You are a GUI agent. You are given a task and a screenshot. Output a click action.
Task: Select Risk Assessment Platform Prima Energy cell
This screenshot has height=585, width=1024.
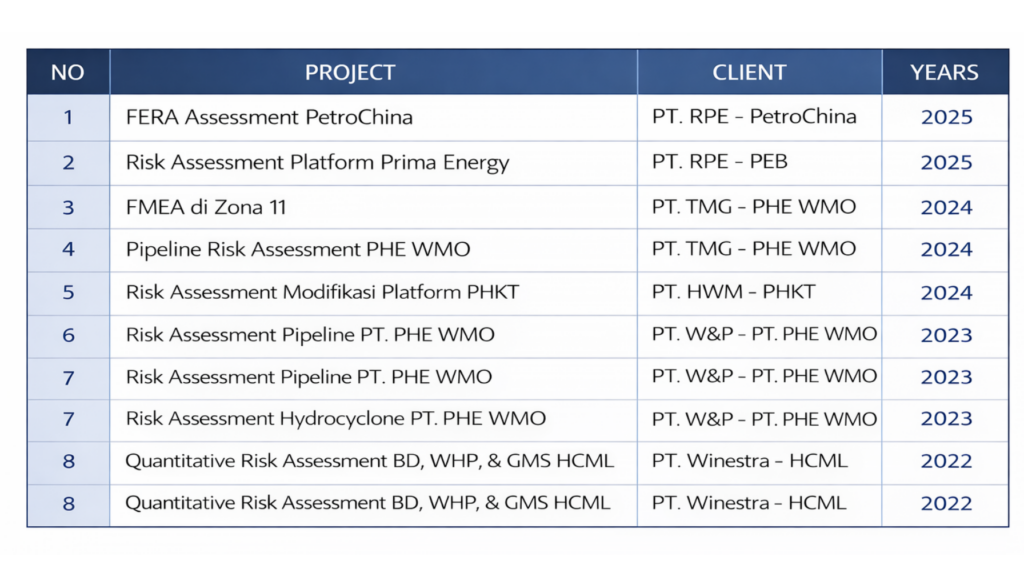coord(317,162)
